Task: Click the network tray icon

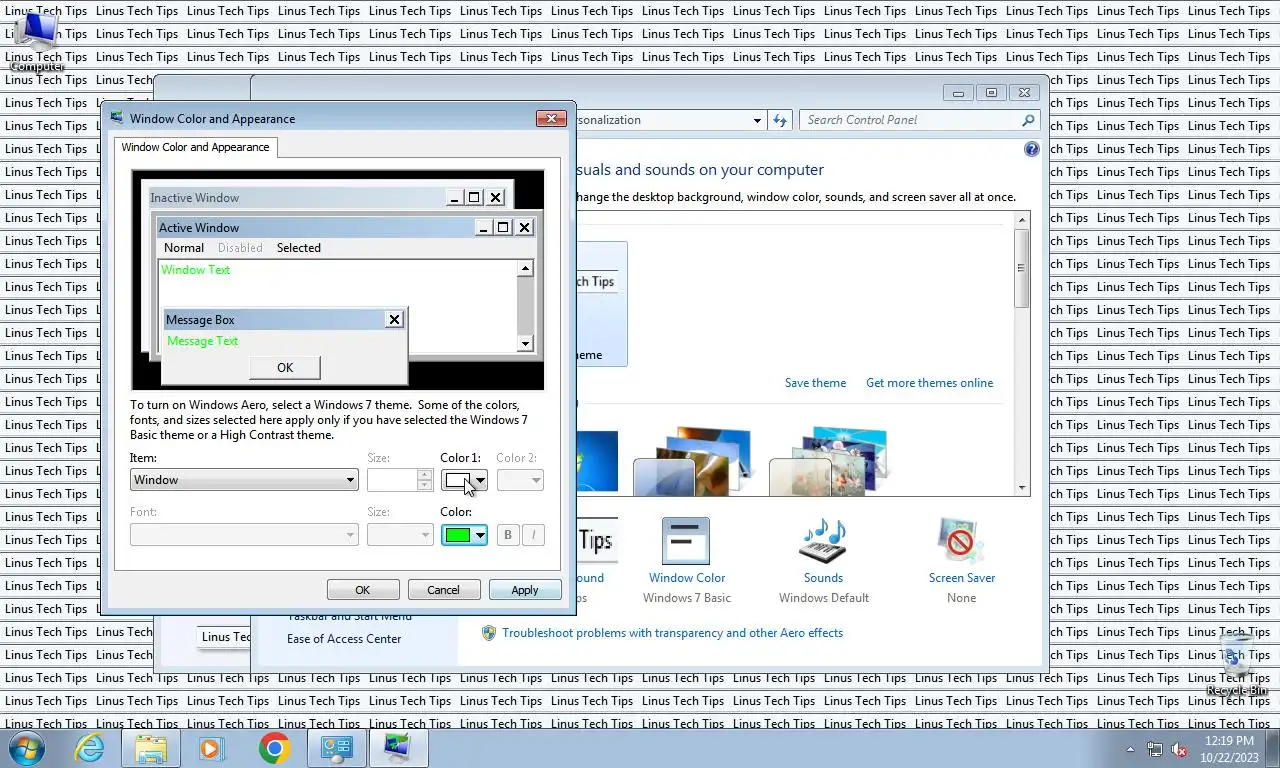Action: pyautogui.click(x=1155, y=749)
